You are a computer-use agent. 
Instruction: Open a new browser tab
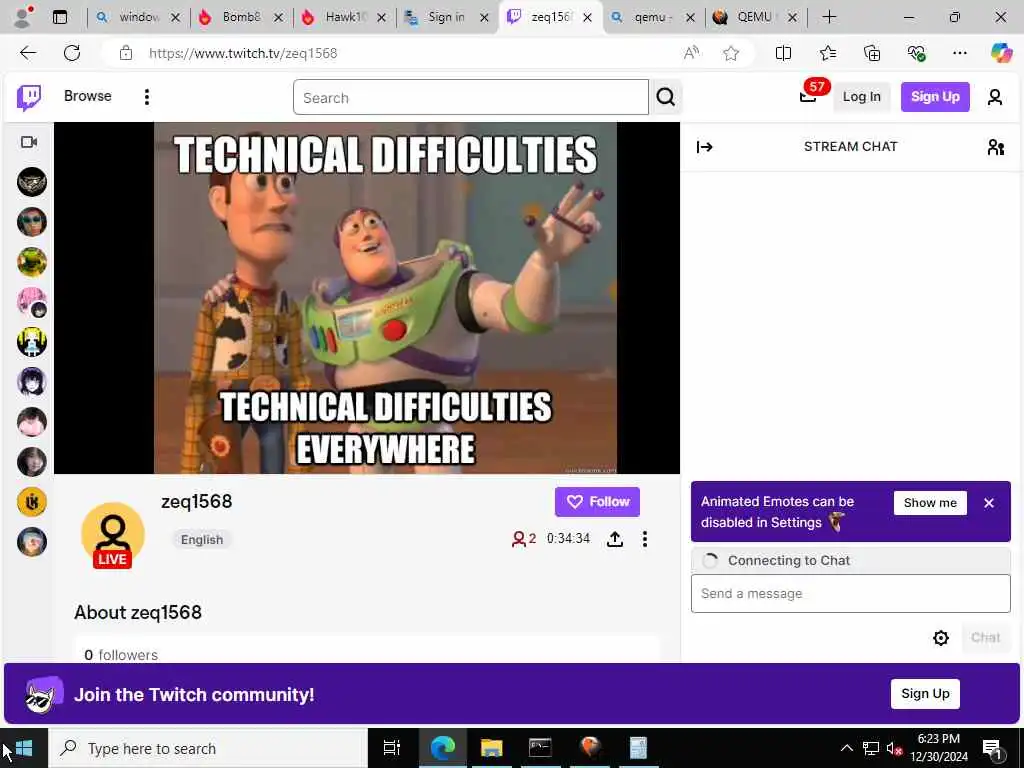pos(829,17)
